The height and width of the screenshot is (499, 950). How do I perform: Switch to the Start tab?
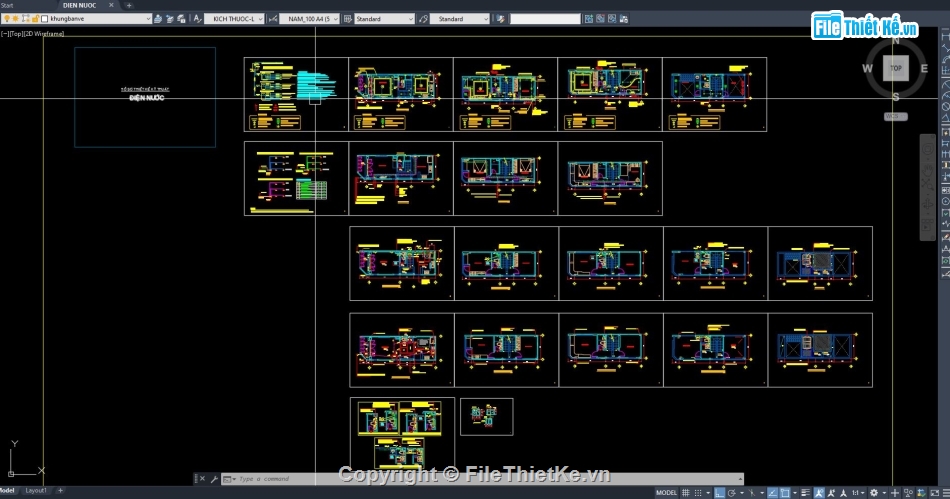(x=8, y=5)
